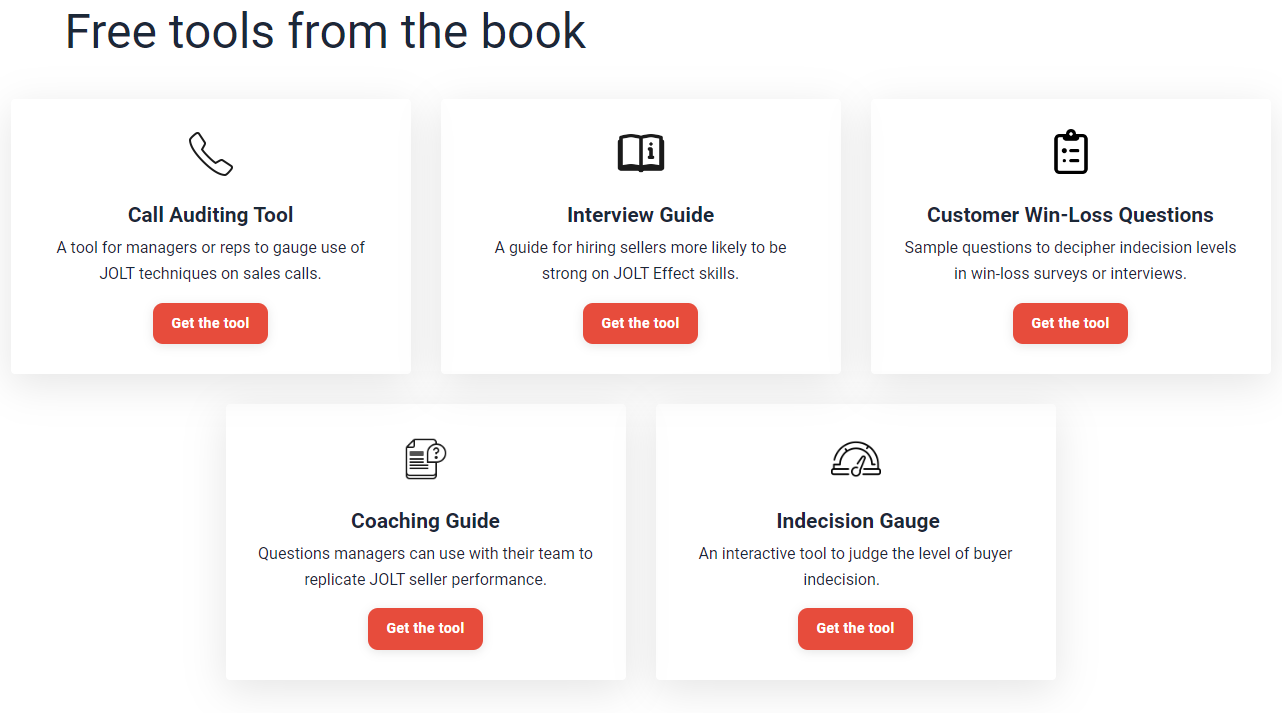This screenshot has height=713, width=1282.
Task: Click the Call Auditing Tool description text
Action: (x=210, y=259)
